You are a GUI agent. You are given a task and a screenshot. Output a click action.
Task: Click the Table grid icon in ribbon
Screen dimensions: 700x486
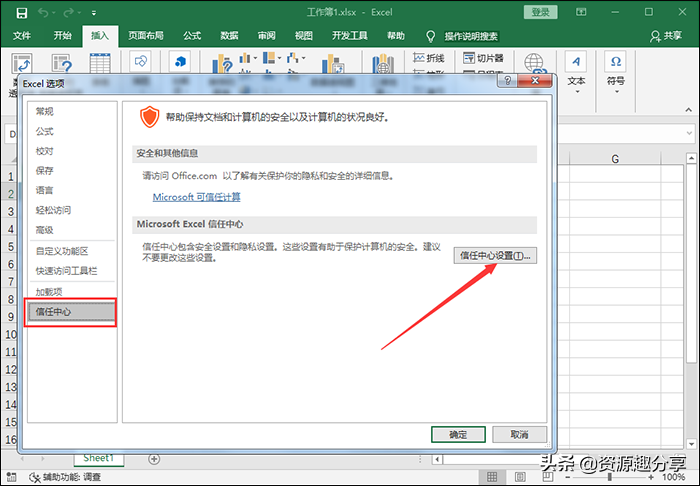[100, 63]
